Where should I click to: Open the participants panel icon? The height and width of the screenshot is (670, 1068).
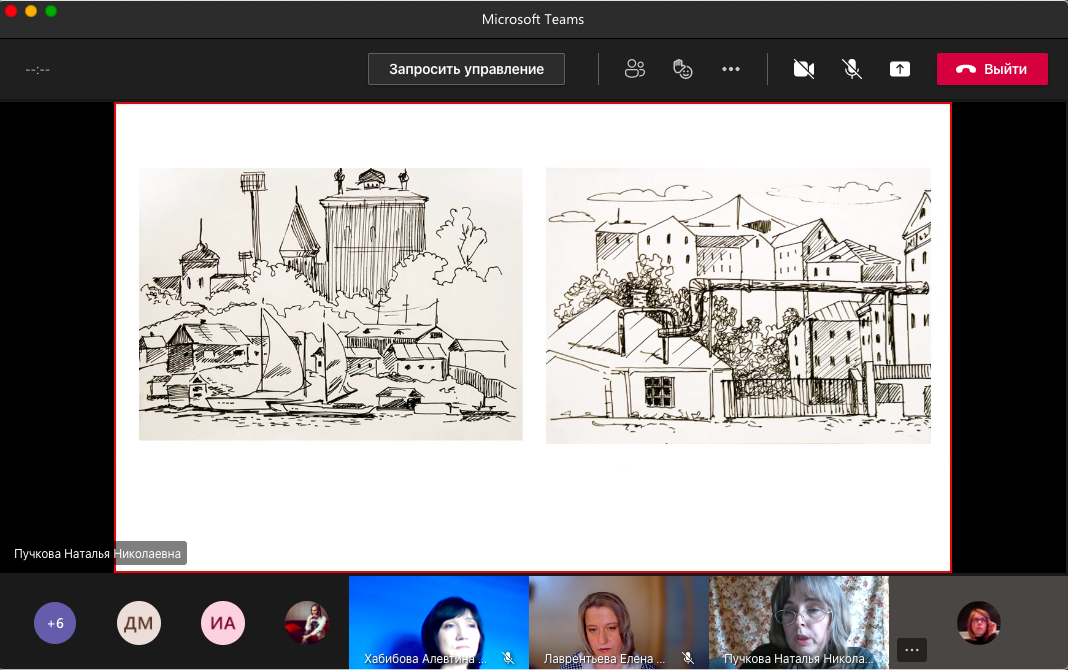634,69
